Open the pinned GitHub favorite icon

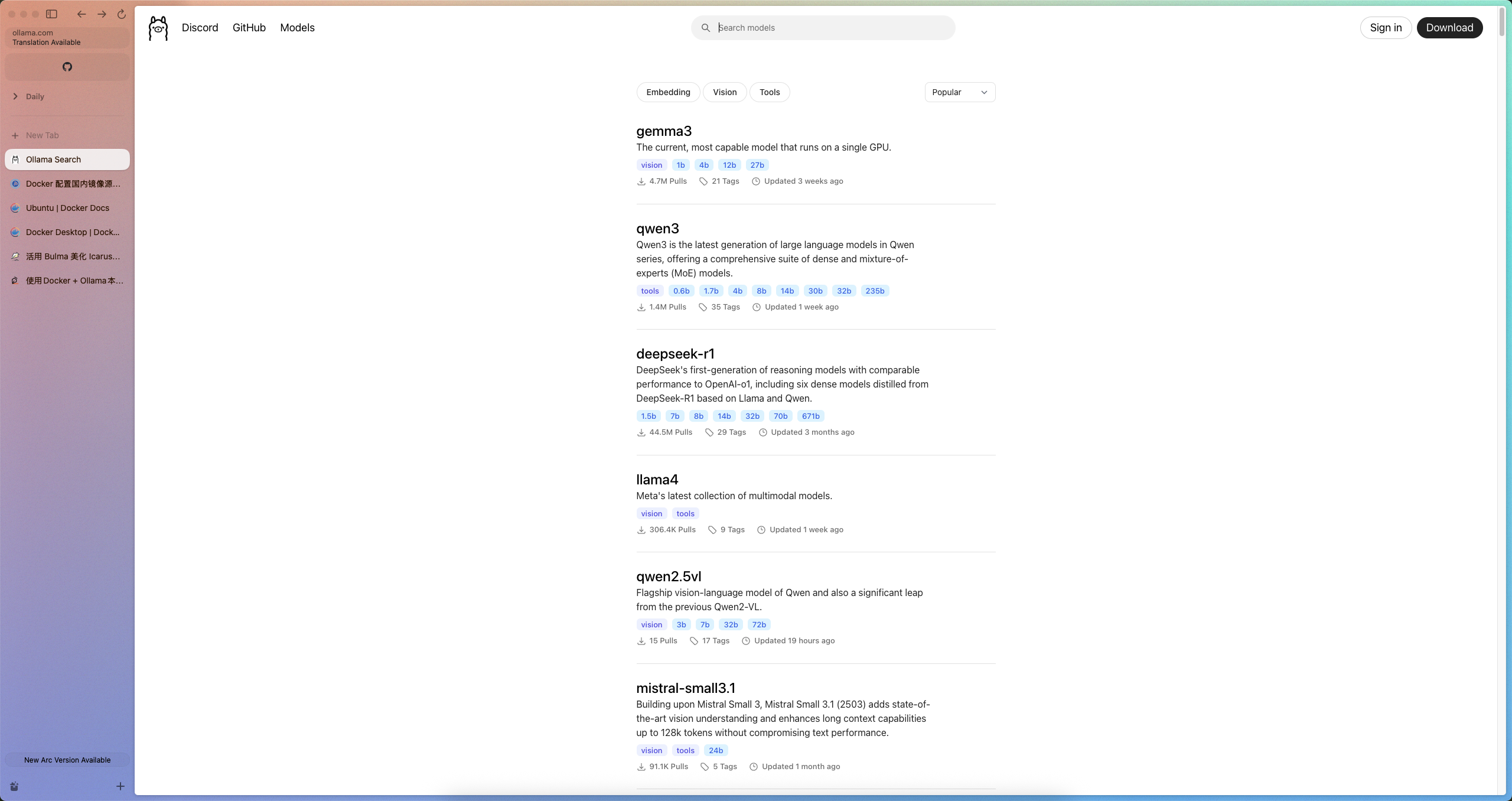(x=67, y=67)
